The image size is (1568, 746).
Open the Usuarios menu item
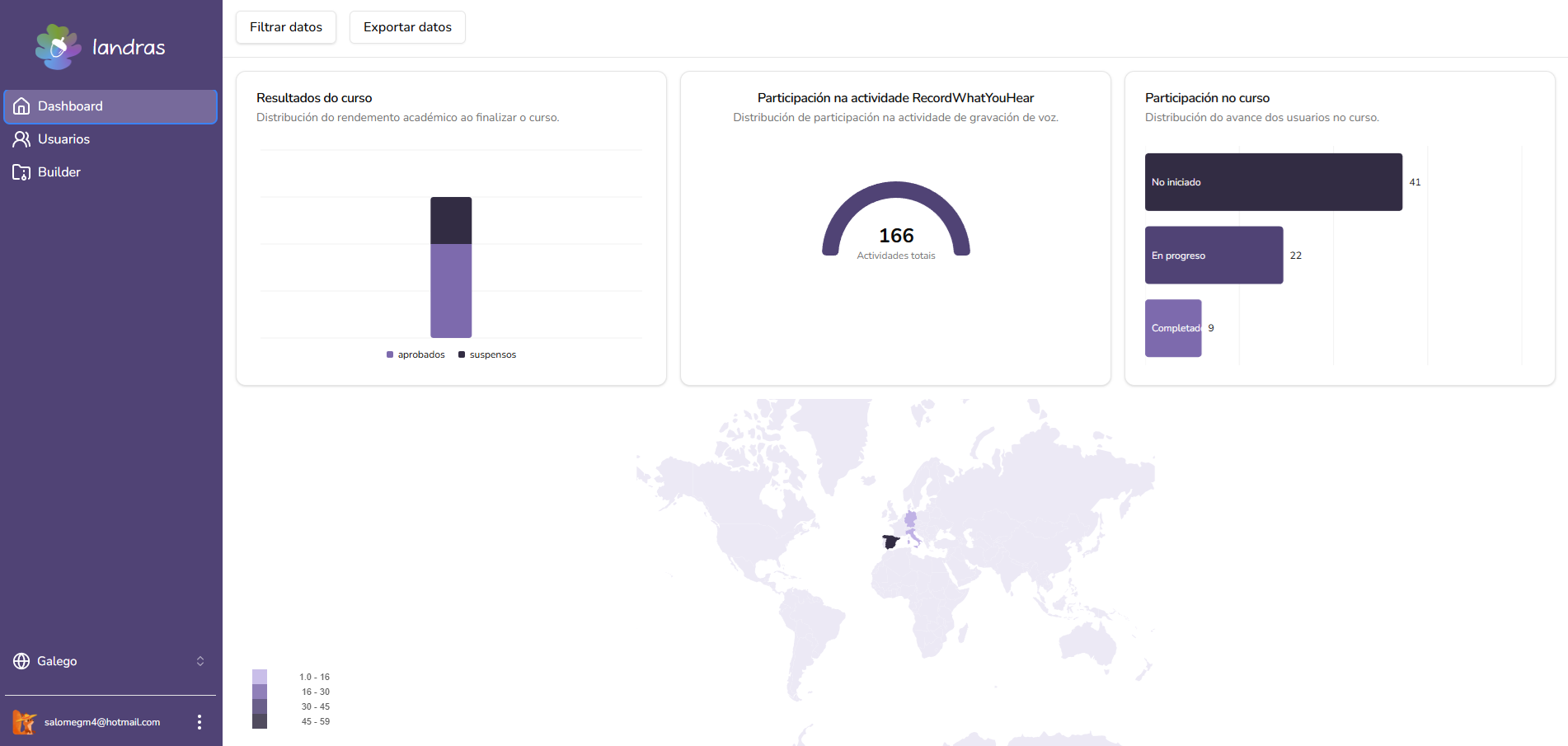pyautogui.click(x=110, y=139)
